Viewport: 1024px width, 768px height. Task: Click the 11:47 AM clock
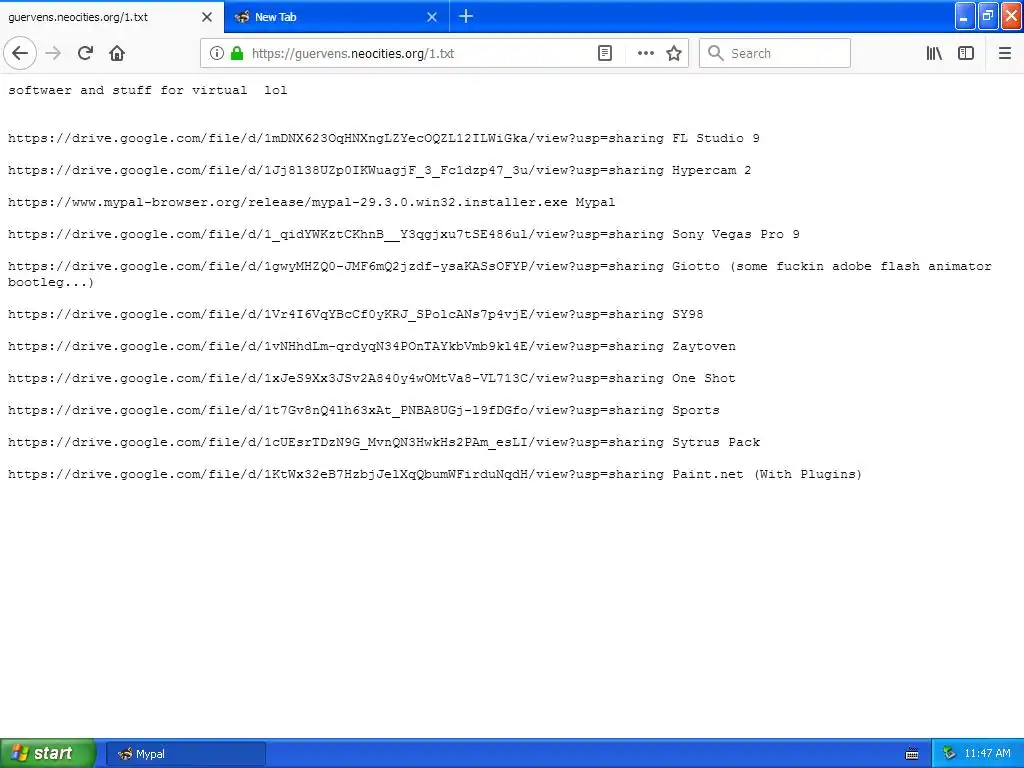tap(987, 753)
